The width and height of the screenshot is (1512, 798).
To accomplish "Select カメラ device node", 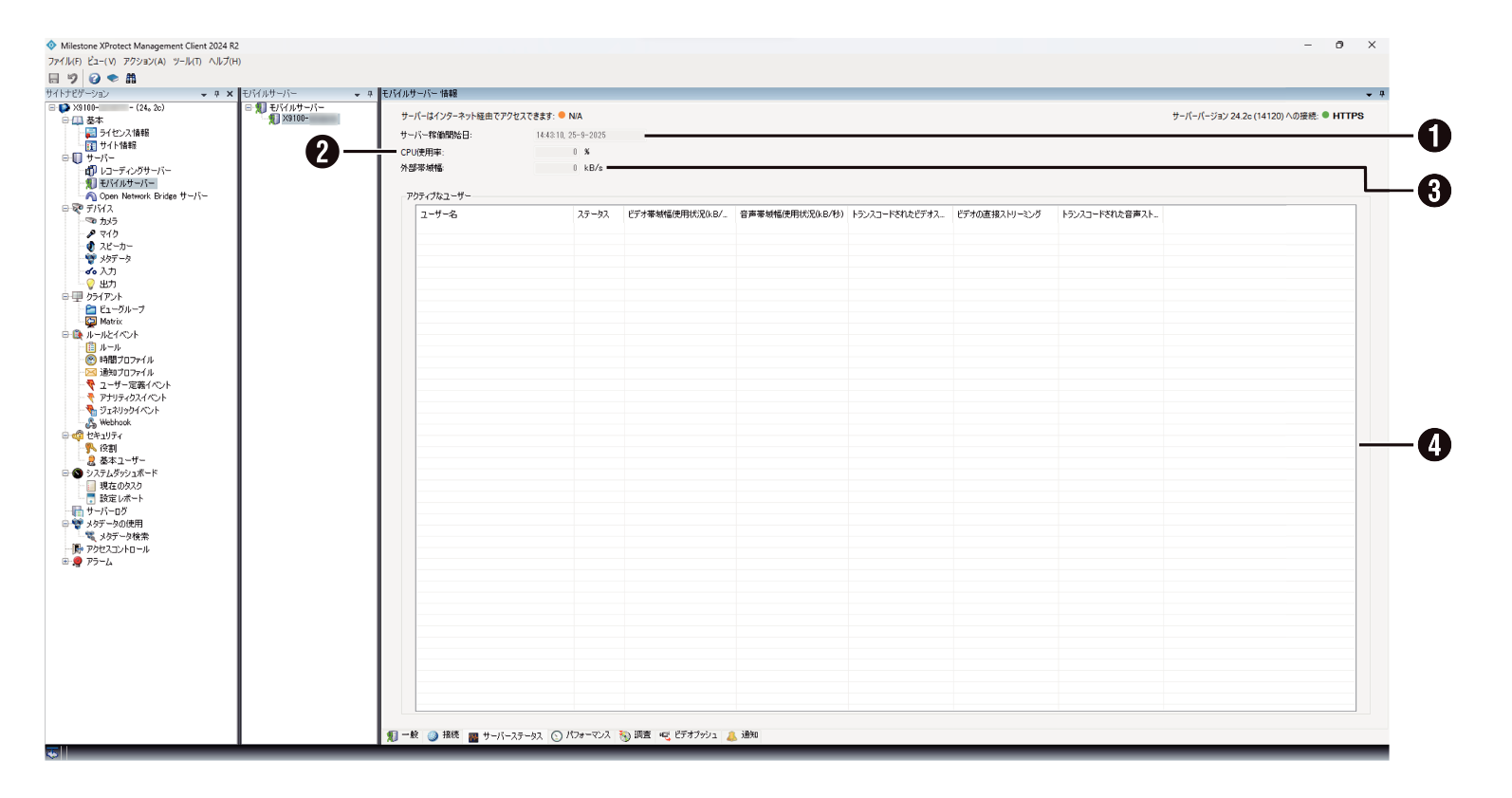I will (x=109, y=221).
